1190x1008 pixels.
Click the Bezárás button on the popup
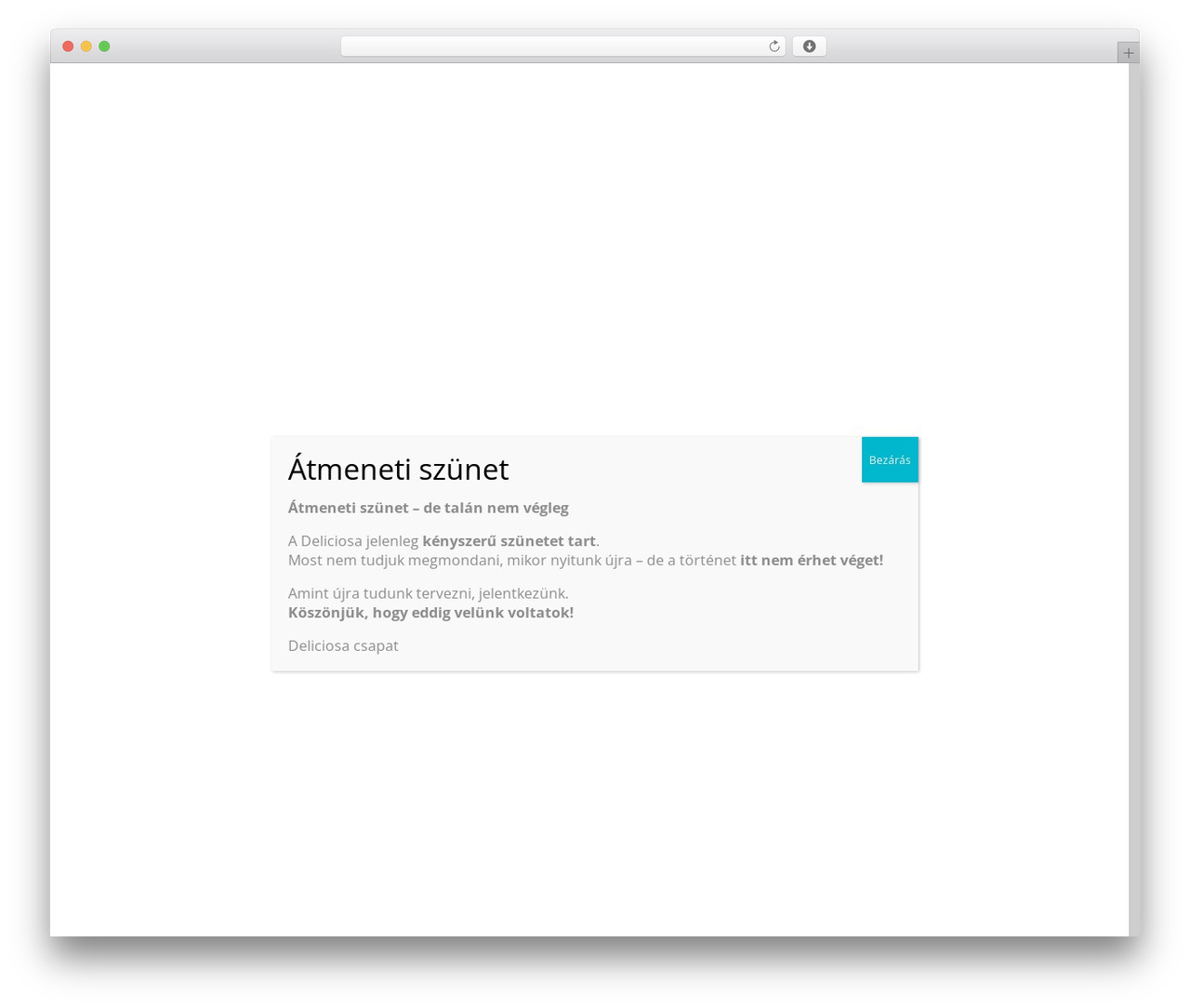click(890, 459)
